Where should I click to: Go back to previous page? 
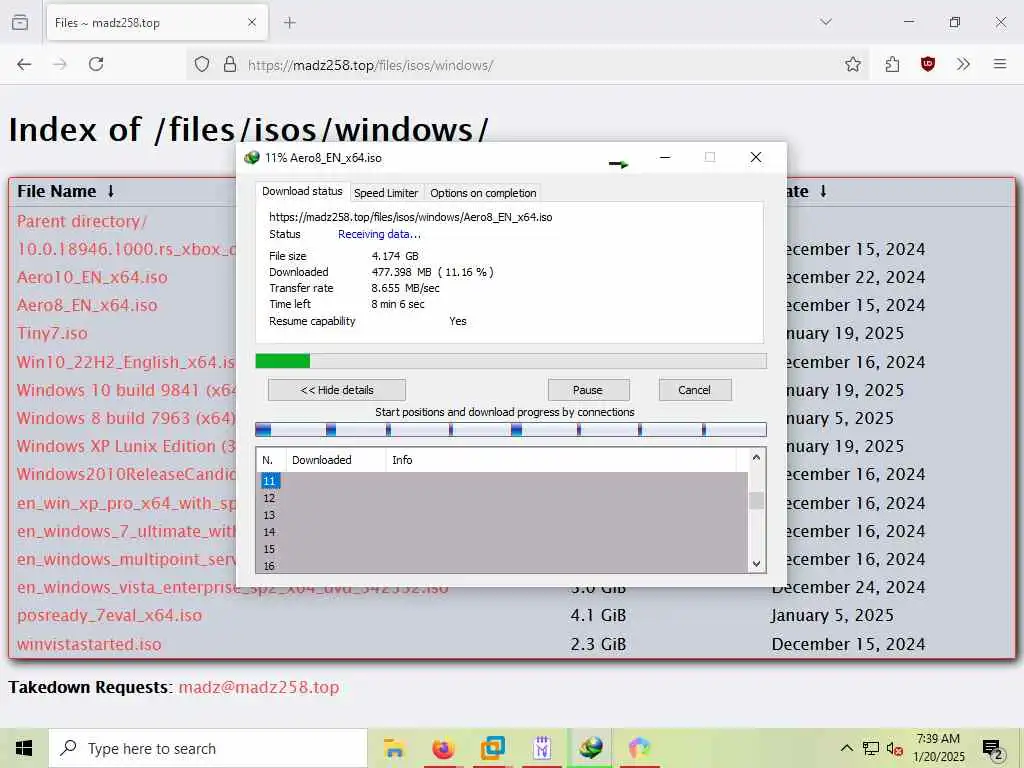(x=24, y=64)
